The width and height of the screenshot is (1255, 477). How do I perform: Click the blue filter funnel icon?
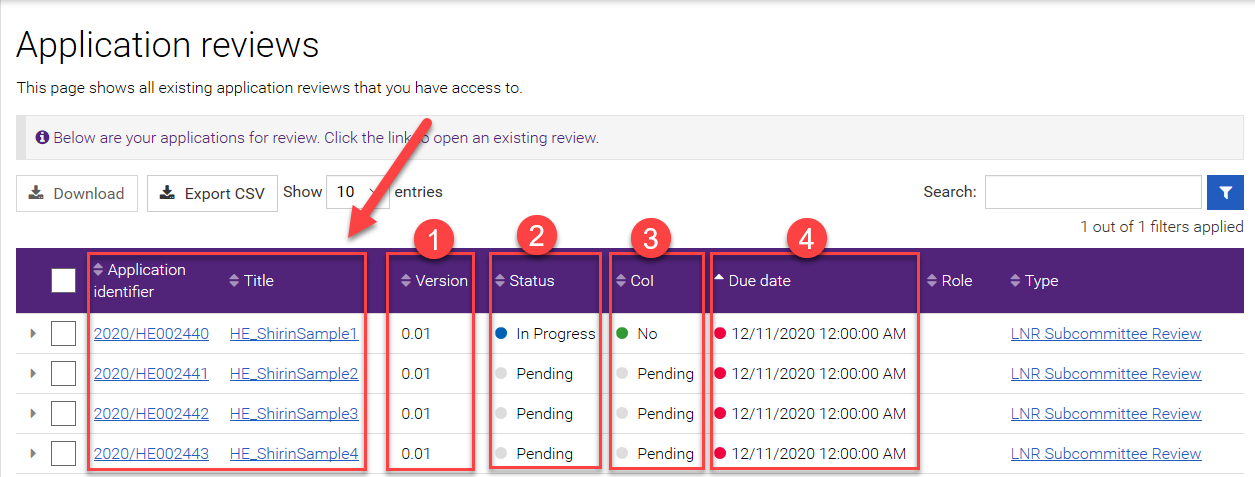click(1225, 192)
